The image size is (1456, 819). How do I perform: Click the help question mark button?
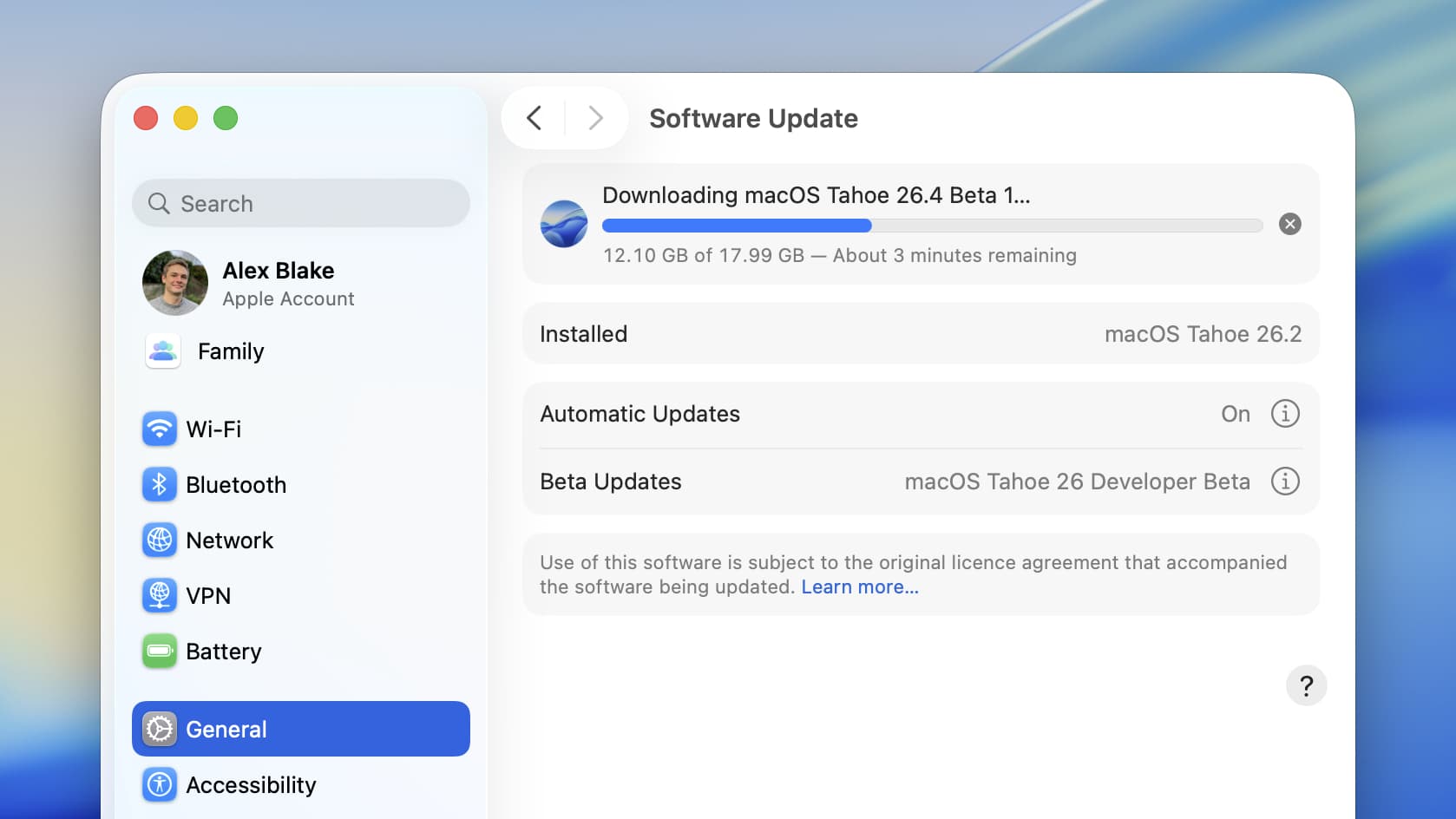[x=1306, y=685]
